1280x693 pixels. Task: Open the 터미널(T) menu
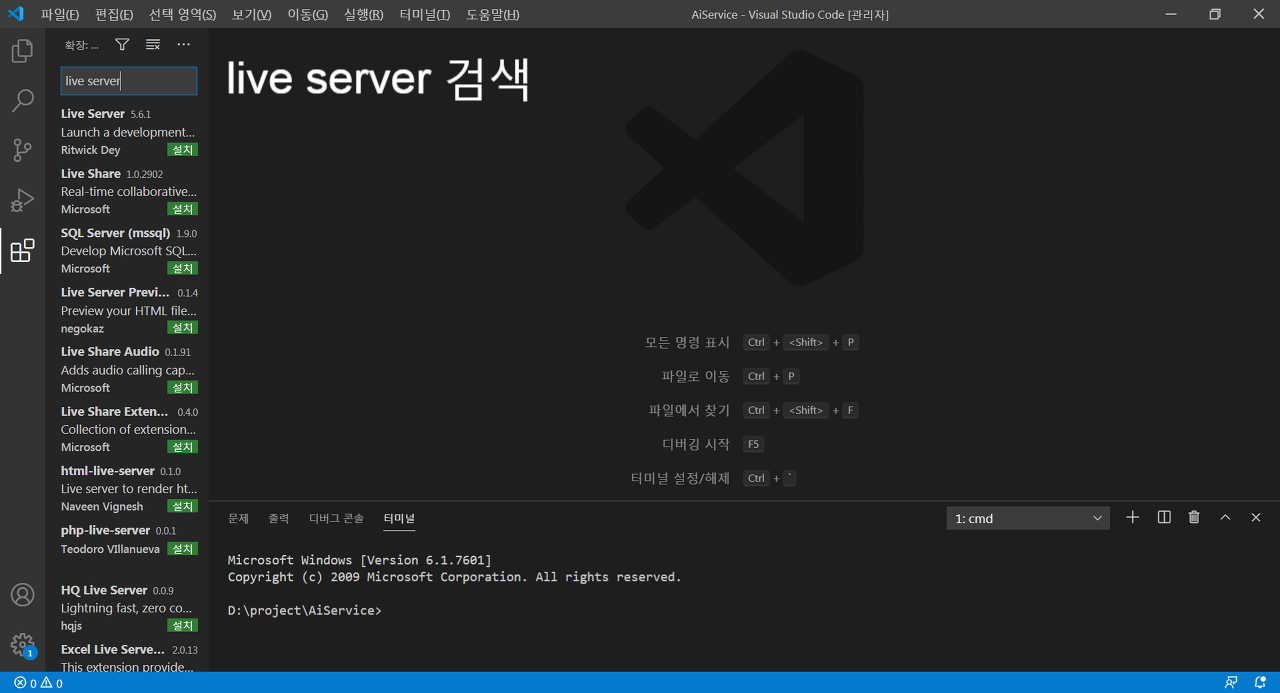coord(424,15)
